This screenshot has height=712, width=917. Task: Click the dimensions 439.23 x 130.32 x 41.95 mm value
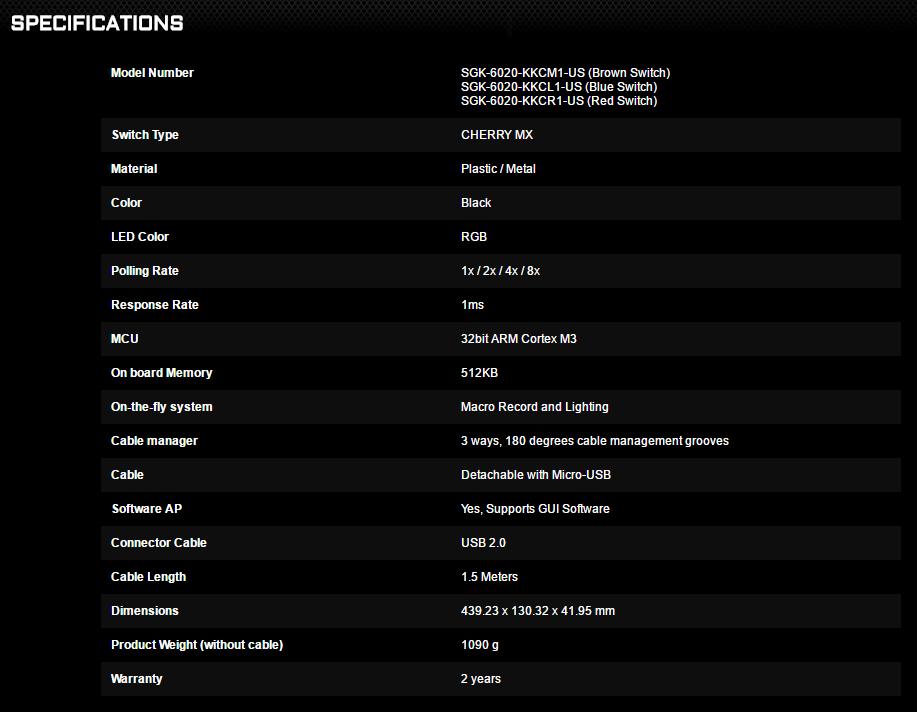tap(538, 611)
